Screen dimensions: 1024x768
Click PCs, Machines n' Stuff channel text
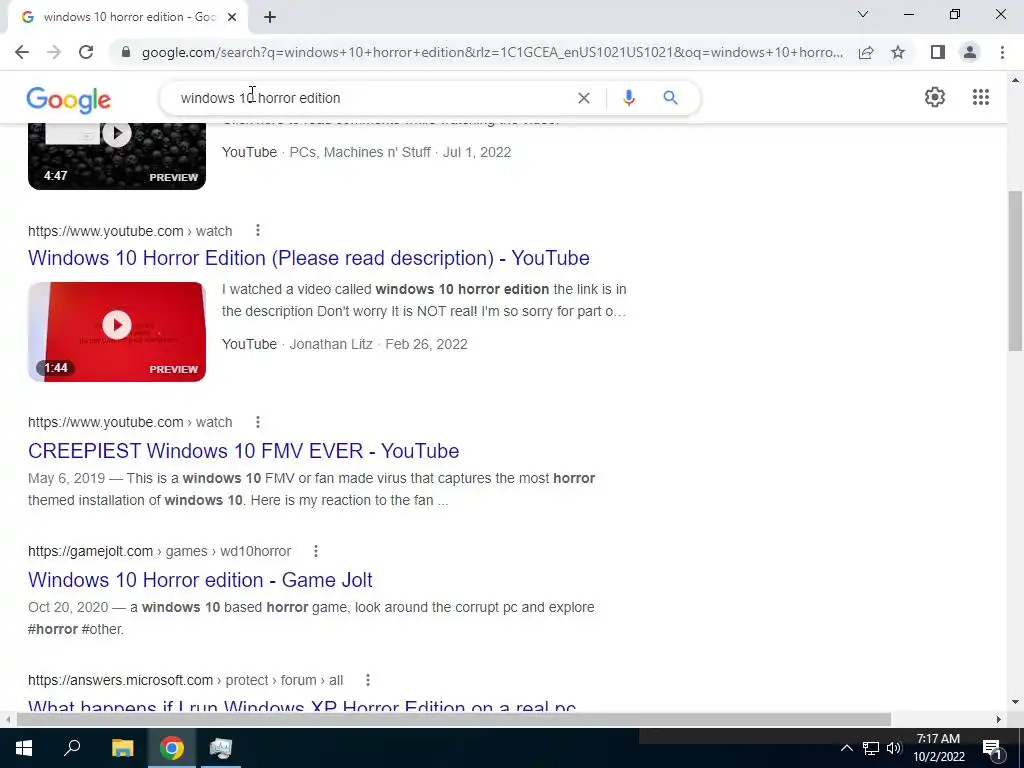click(x=360, y=152)
